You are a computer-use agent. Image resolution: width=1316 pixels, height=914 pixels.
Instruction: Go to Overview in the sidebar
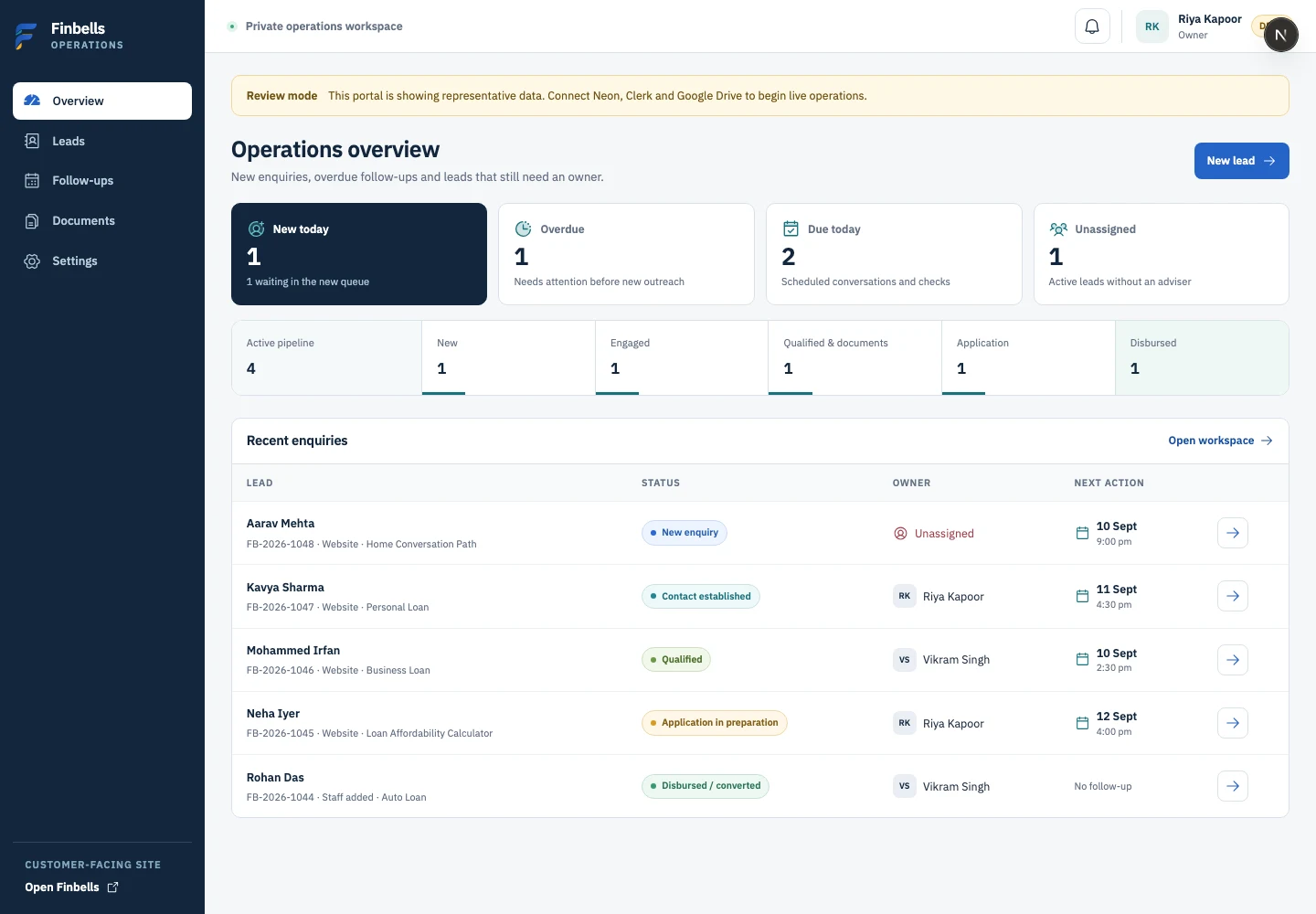click(102, 101)
